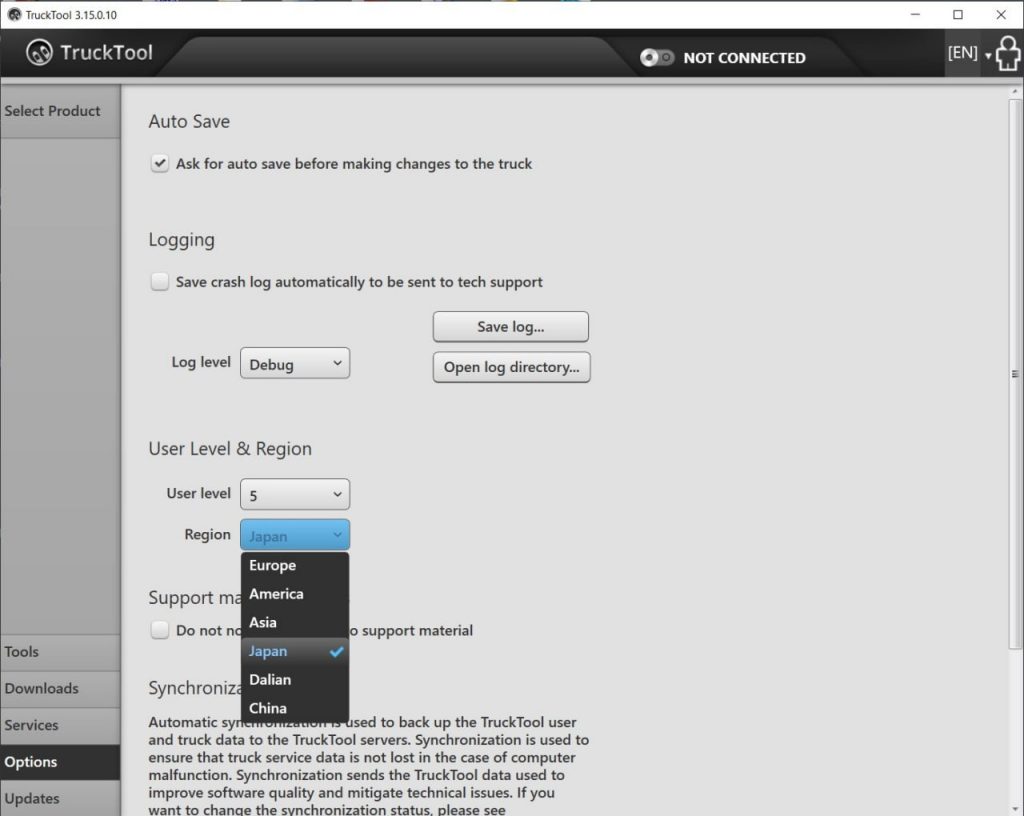Open the [EN] language selector
Image resolution: width=1024 pixels, height=816 pixels.
point(968,54)
